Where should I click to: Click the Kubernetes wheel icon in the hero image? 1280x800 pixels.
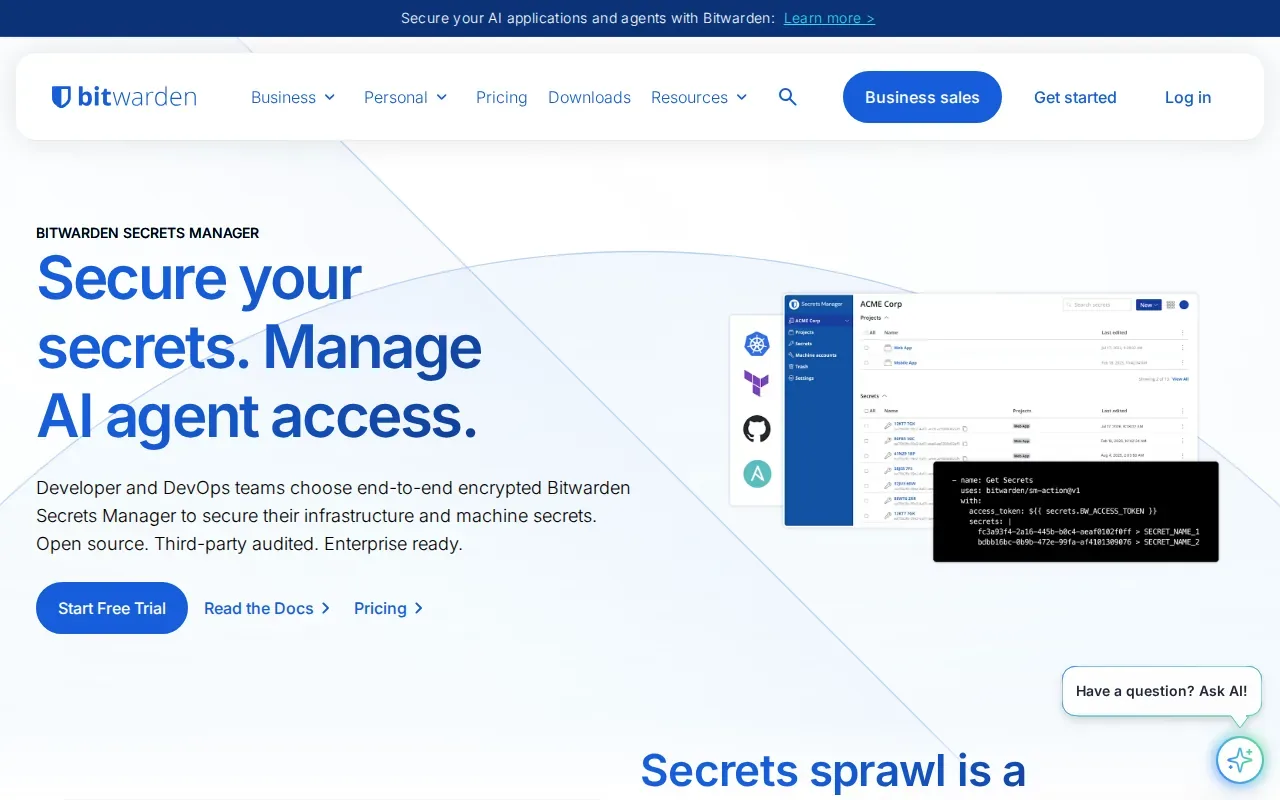pos(757,344)
